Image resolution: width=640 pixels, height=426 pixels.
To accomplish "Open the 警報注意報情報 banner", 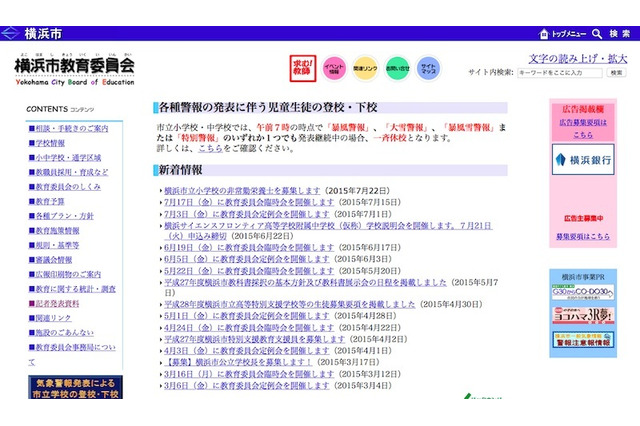I will 583,339.
